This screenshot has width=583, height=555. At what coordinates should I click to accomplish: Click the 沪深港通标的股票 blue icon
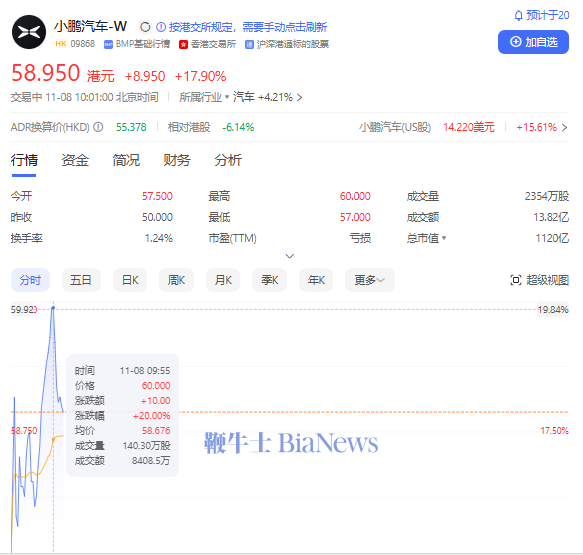click(x=249, y=45)
